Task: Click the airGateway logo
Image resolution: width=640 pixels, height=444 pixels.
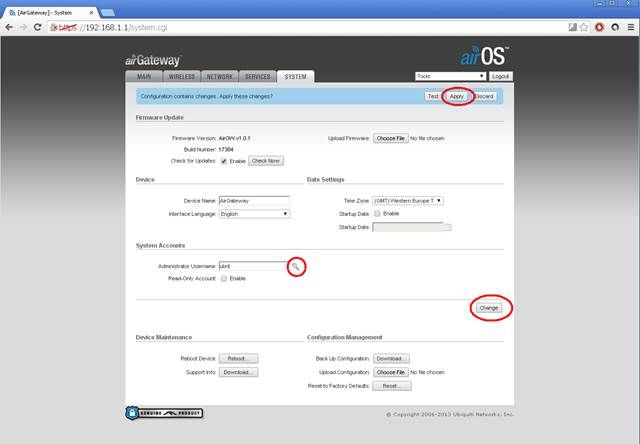Action: click(153, 60)
